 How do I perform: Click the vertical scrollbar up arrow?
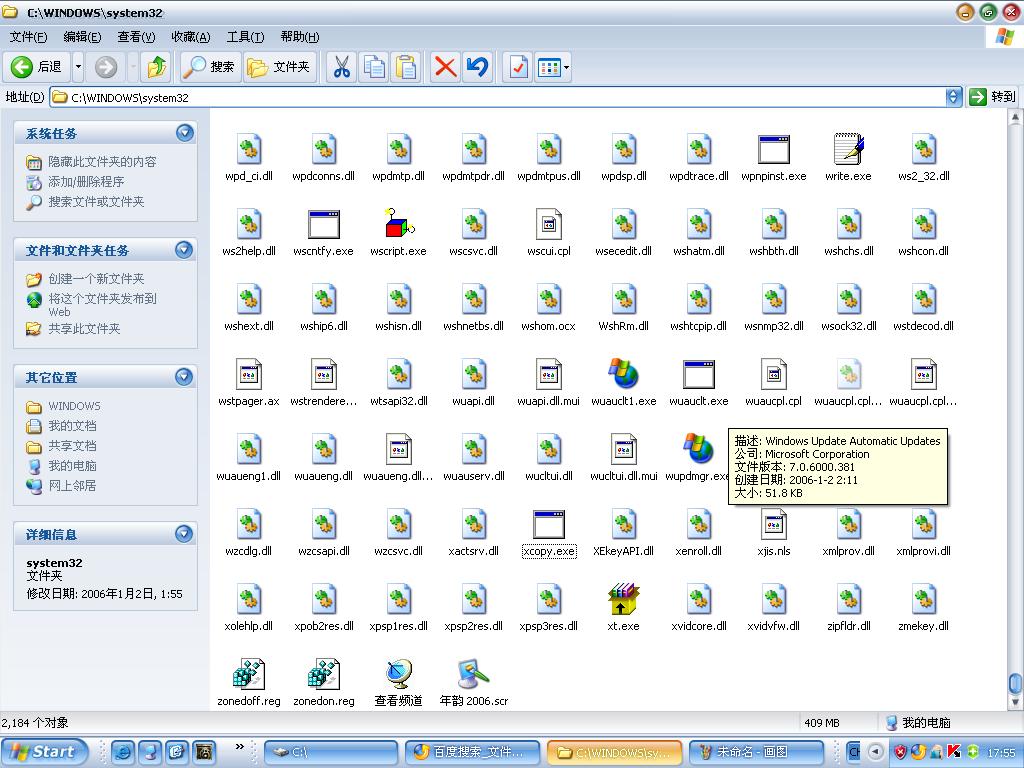click(x=1015, y=117)
